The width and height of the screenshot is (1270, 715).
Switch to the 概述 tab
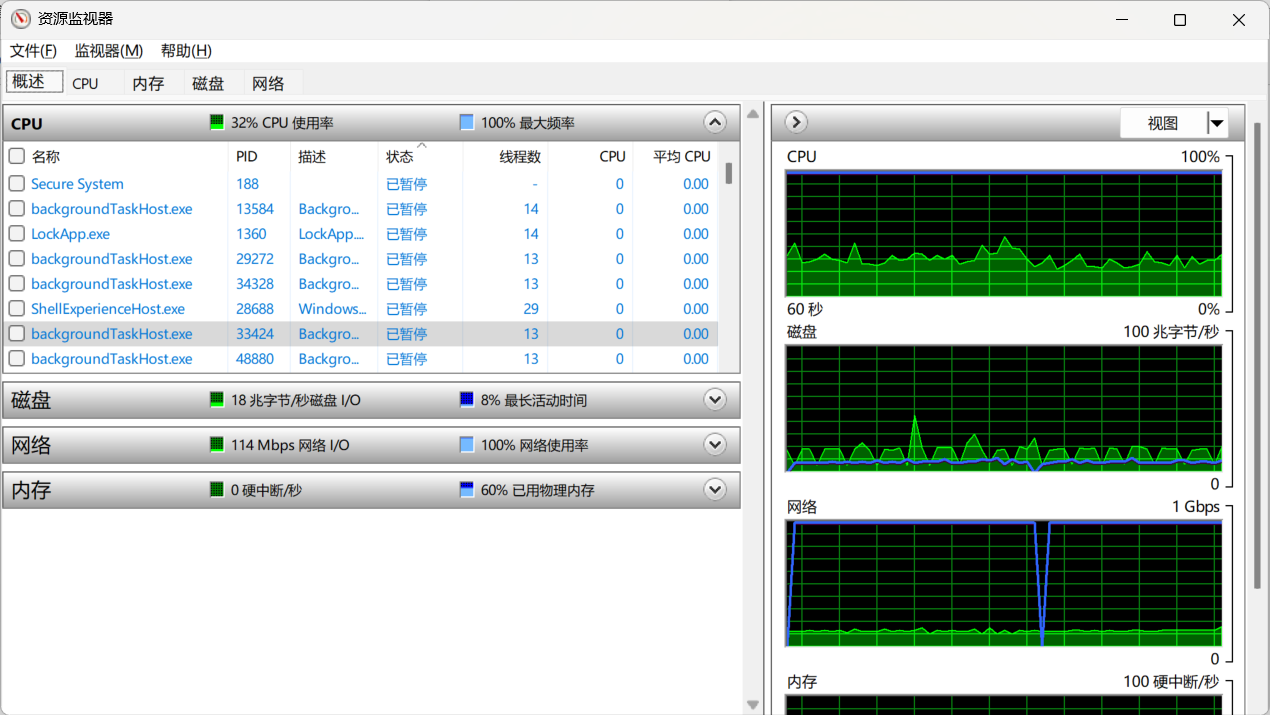pos(34,82)
